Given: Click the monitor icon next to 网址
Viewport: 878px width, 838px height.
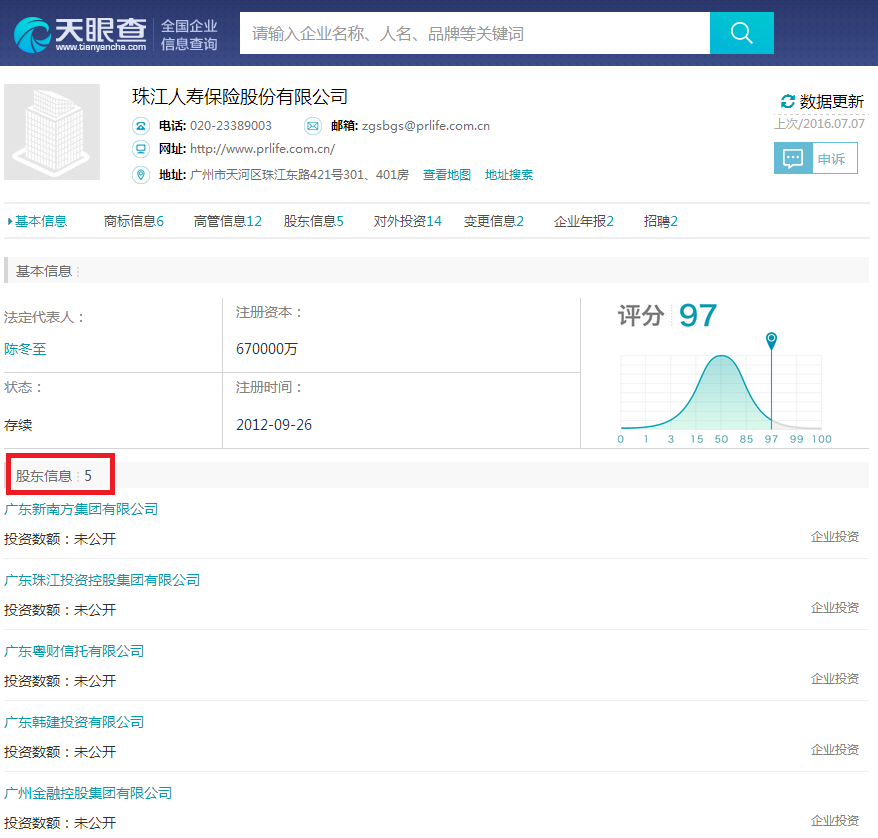Looking at the screenshot, I should (x=141, y=149).
